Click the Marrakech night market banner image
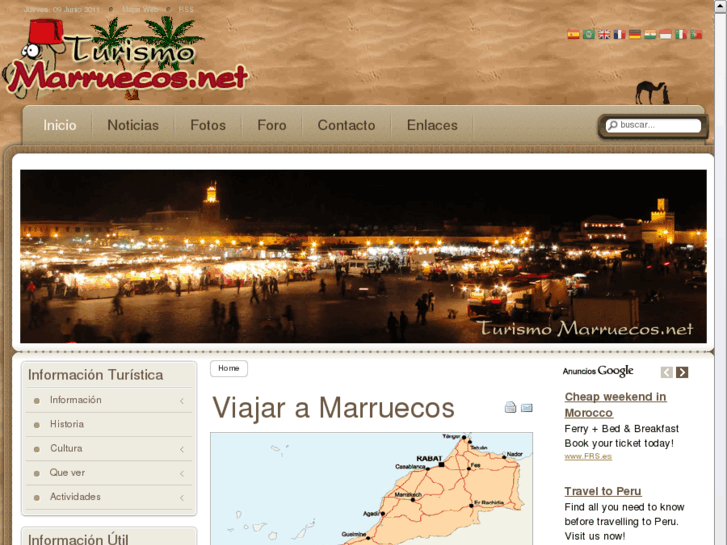 364,256
